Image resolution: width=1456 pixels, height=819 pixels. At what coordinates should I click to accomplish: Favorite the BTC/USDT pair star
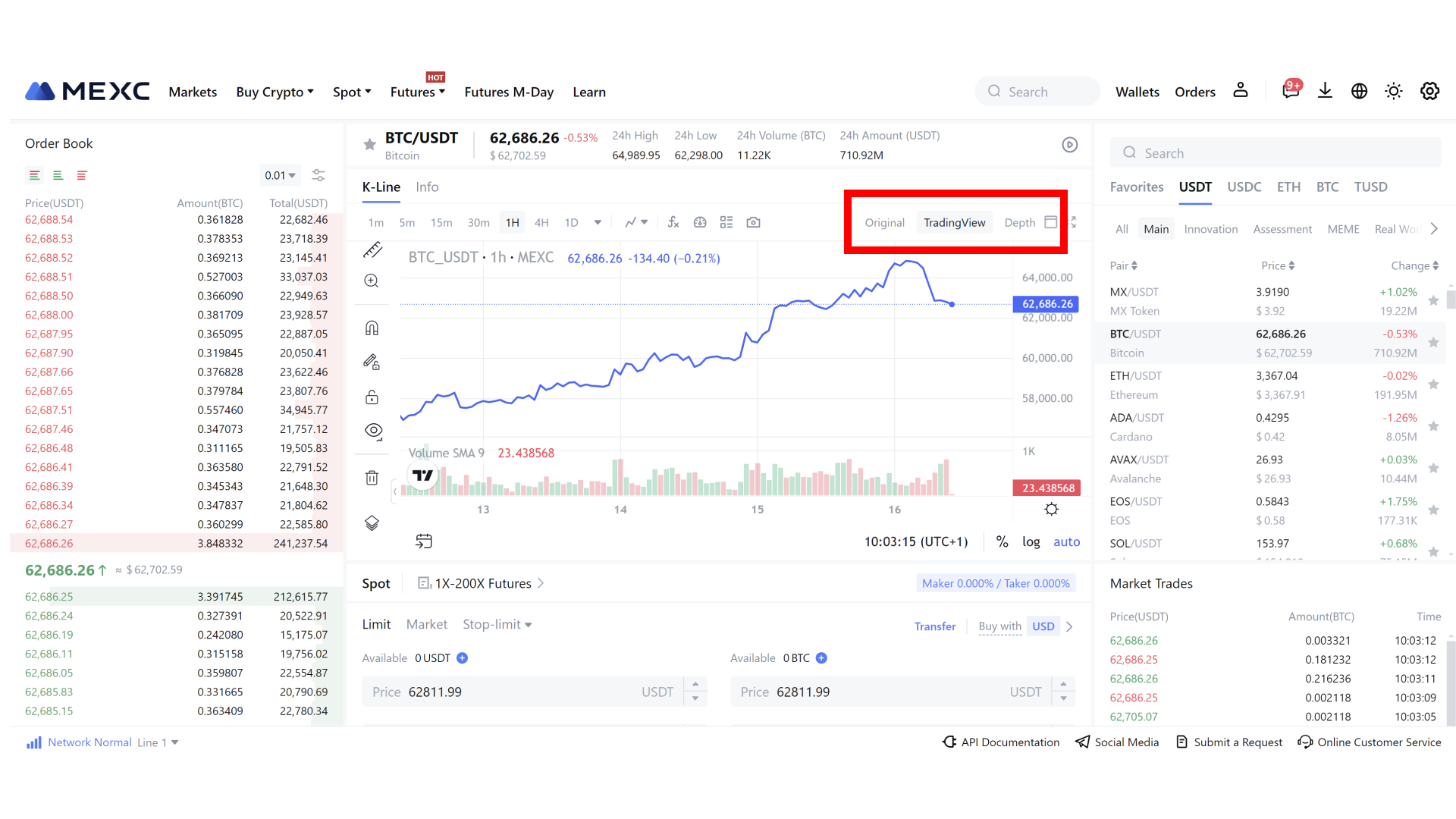(369, 144)
